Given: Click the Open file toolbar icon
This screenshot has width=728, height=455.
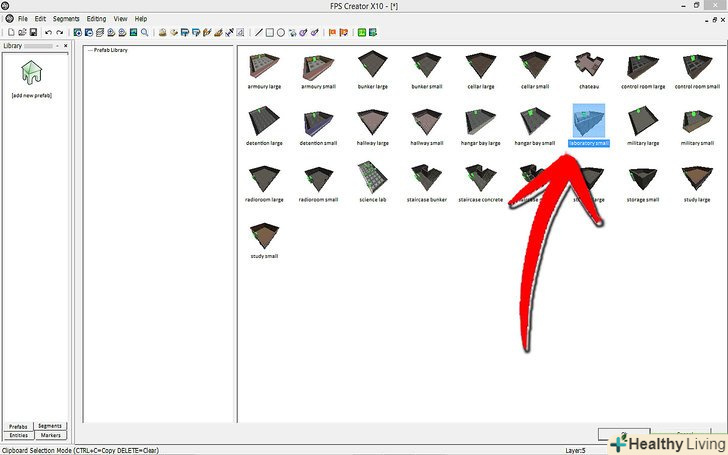Looking at the screenshot, I should pos(22,32).
